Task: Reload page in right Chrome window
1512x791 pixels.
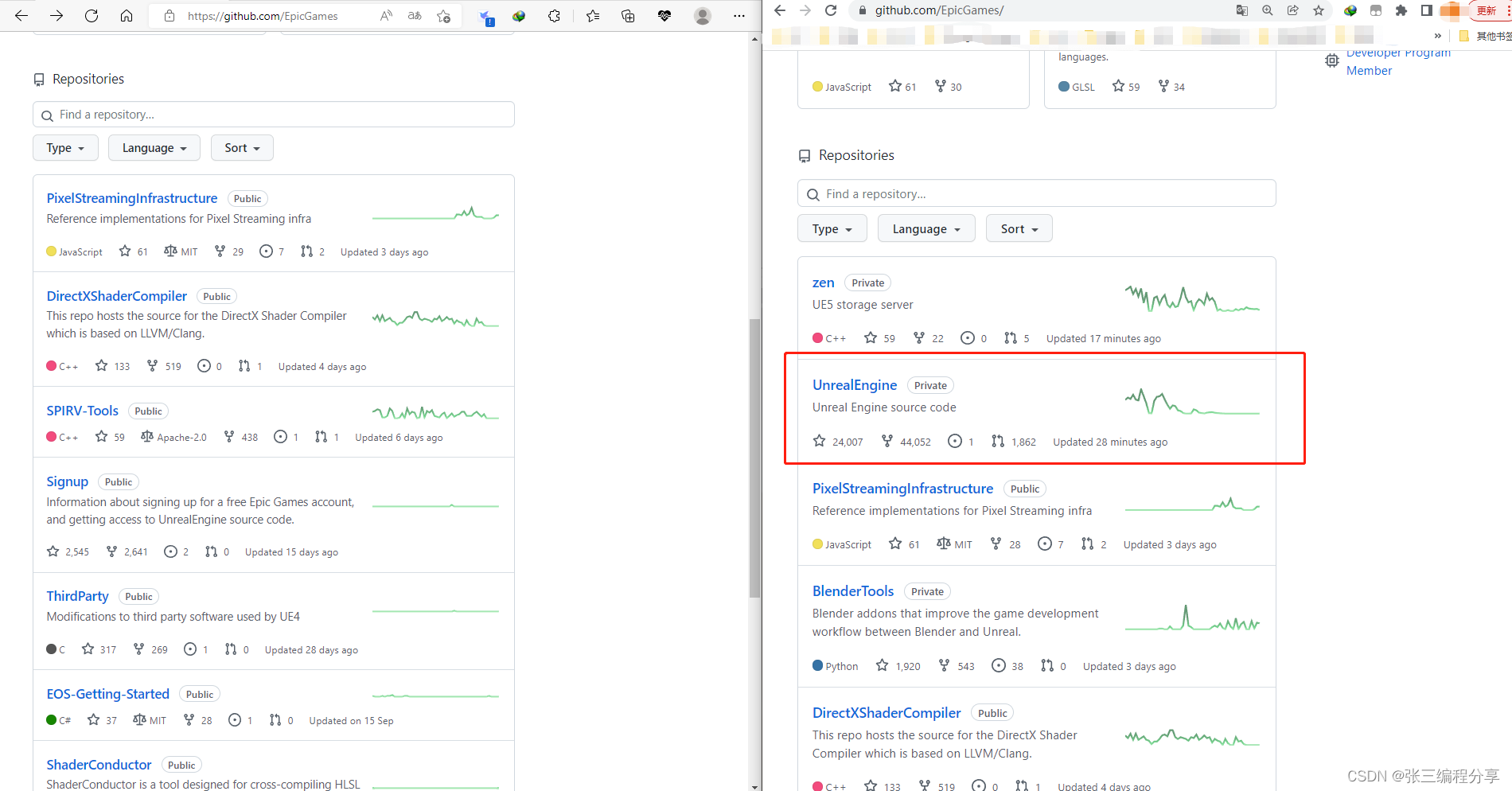Action: click(831, 10)
